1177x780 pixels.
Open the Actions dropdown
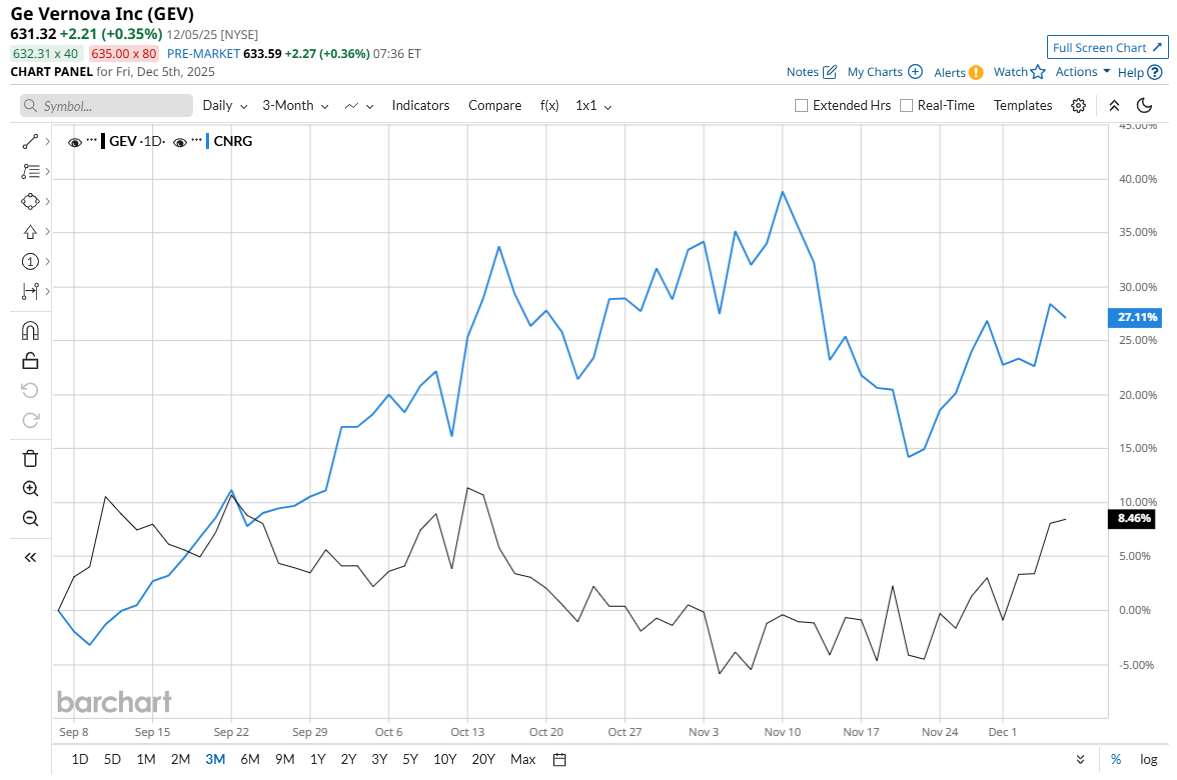coord(1082,72)
